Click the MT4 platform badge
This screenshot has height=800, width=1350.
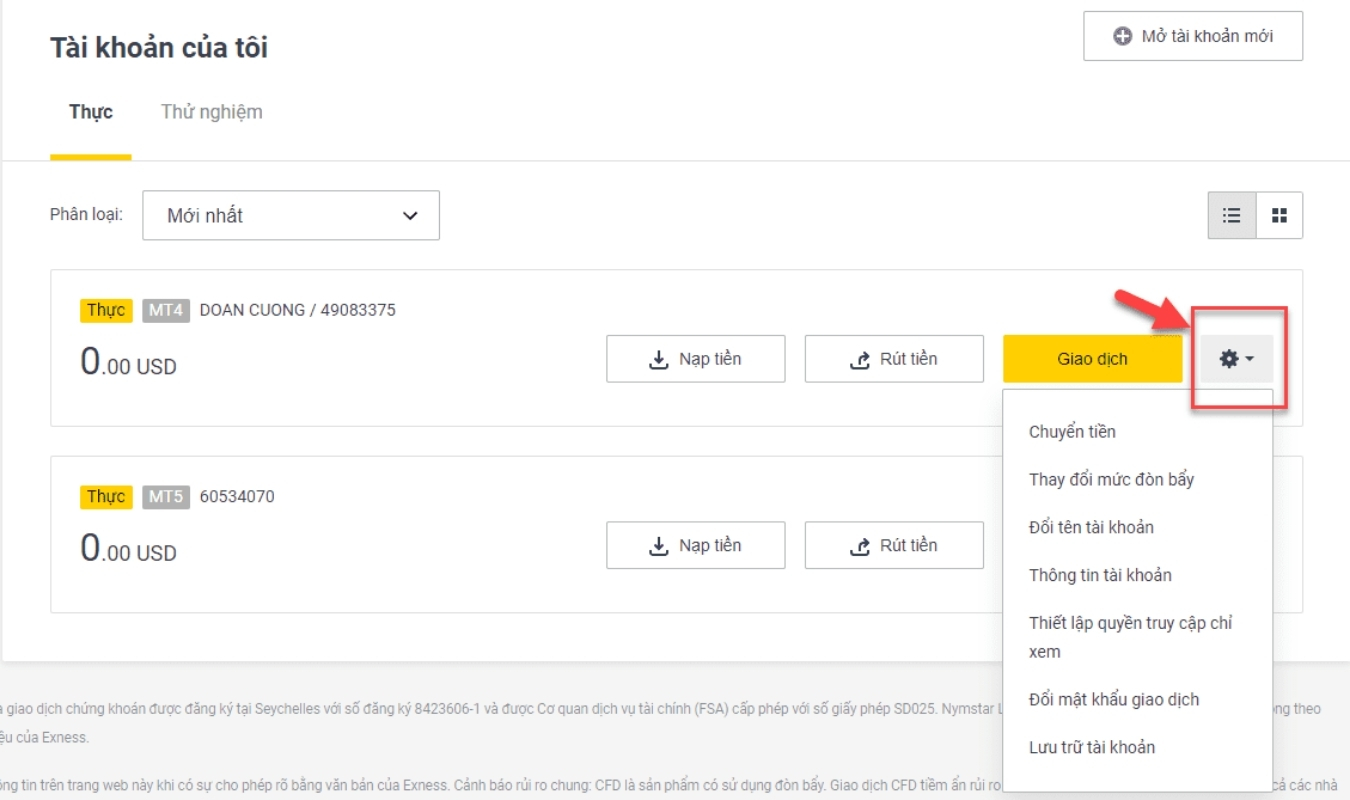(166, 310)
